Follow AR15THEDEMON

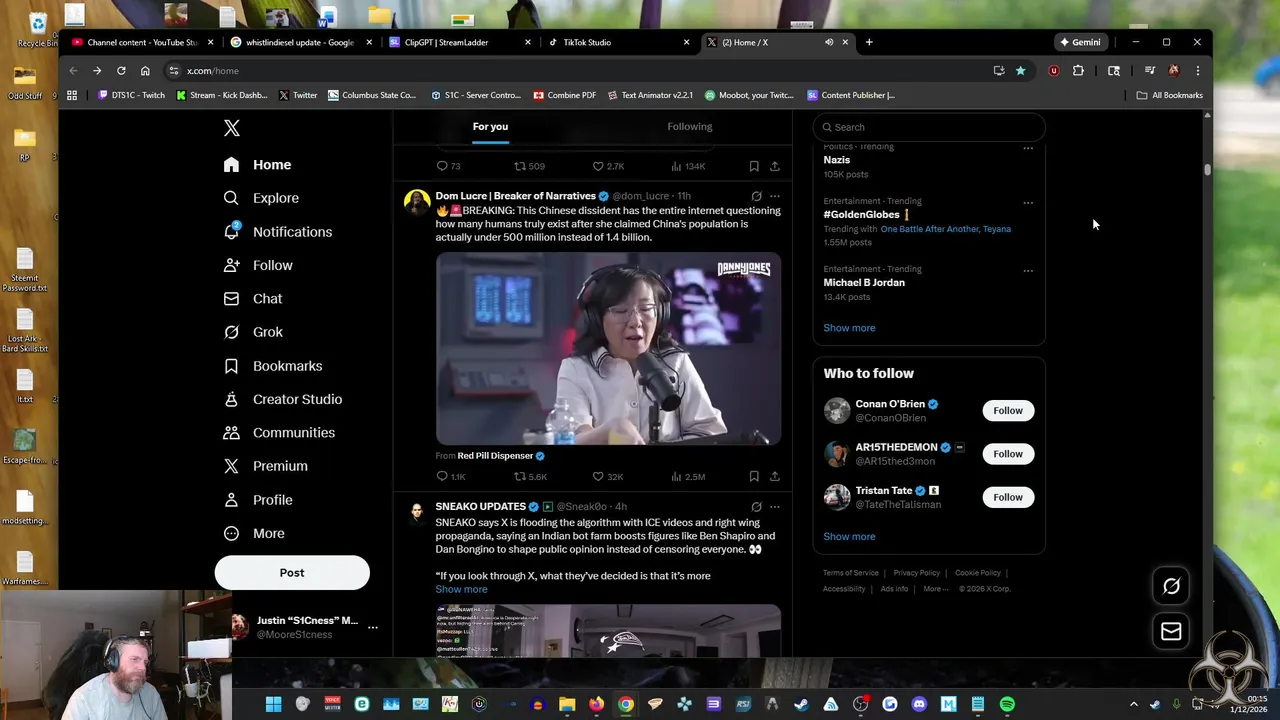point(1008,454)
